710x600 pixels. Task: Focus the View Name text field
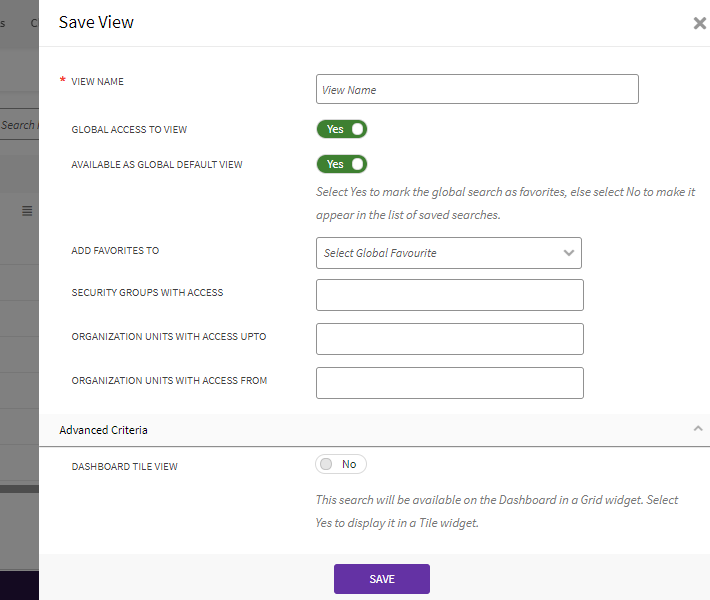[477, 89]
